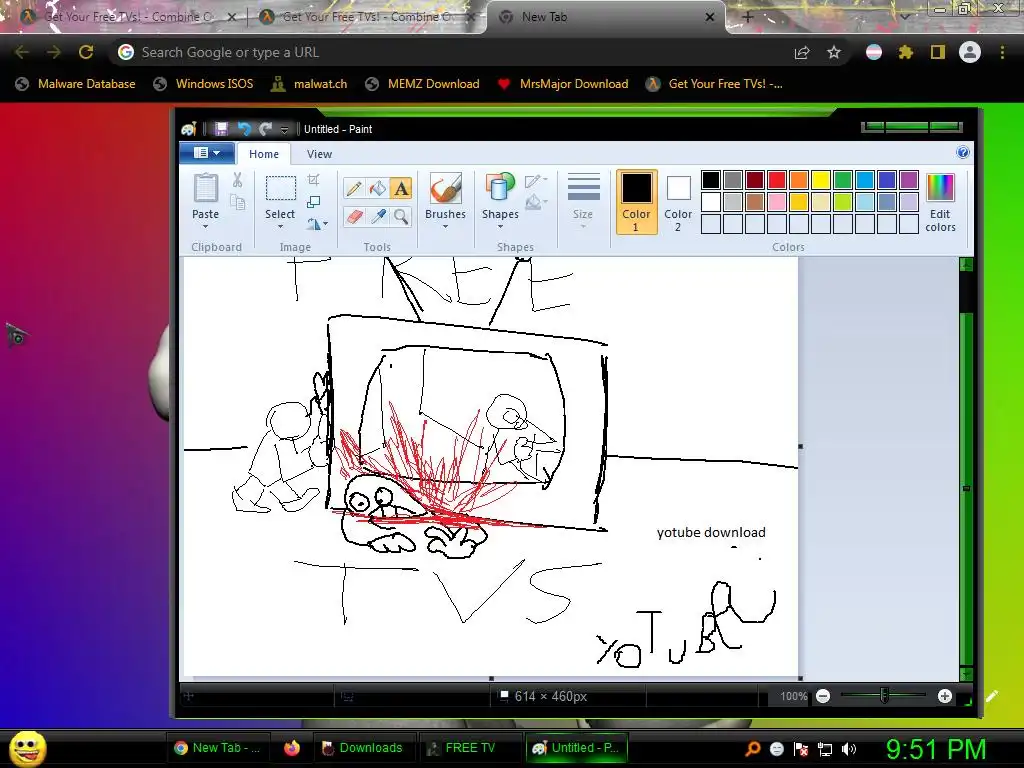Click the Extensions puzzle icon in browser
This screenshot has width=1024, height=768.
(x=905, y=52)
